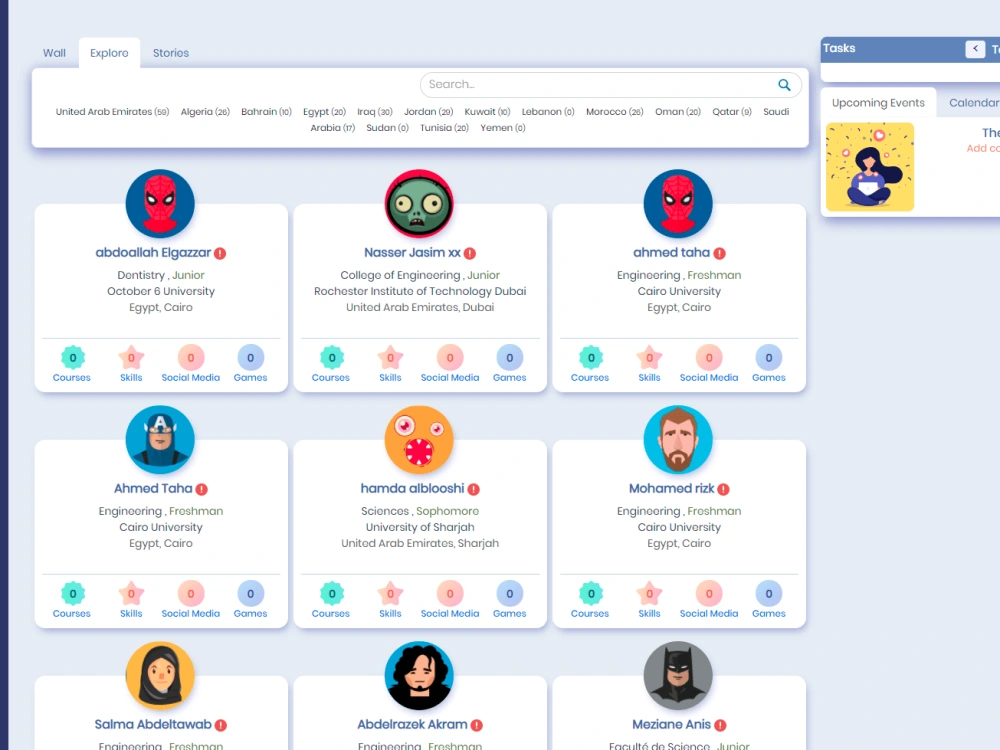Click alert icon next to hamda alblooshi
The width and height of the screenshot is (1000, 750).
click(x=473, y=489)
